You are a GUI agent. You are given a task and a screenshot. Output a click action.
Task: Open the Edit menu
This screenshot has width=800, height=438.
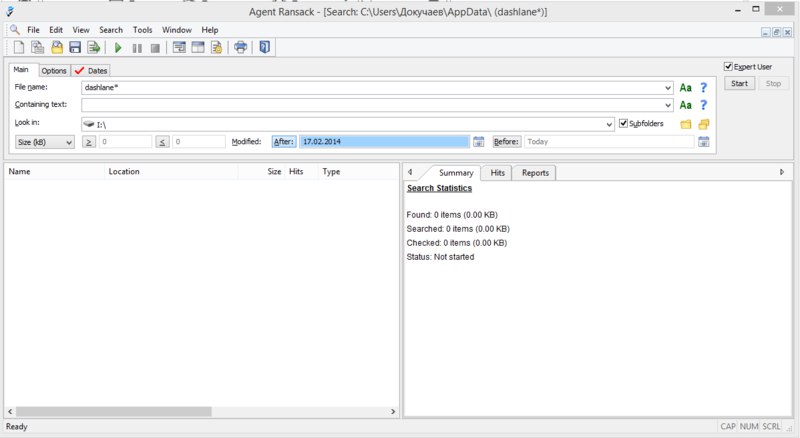tap(56, 30)
